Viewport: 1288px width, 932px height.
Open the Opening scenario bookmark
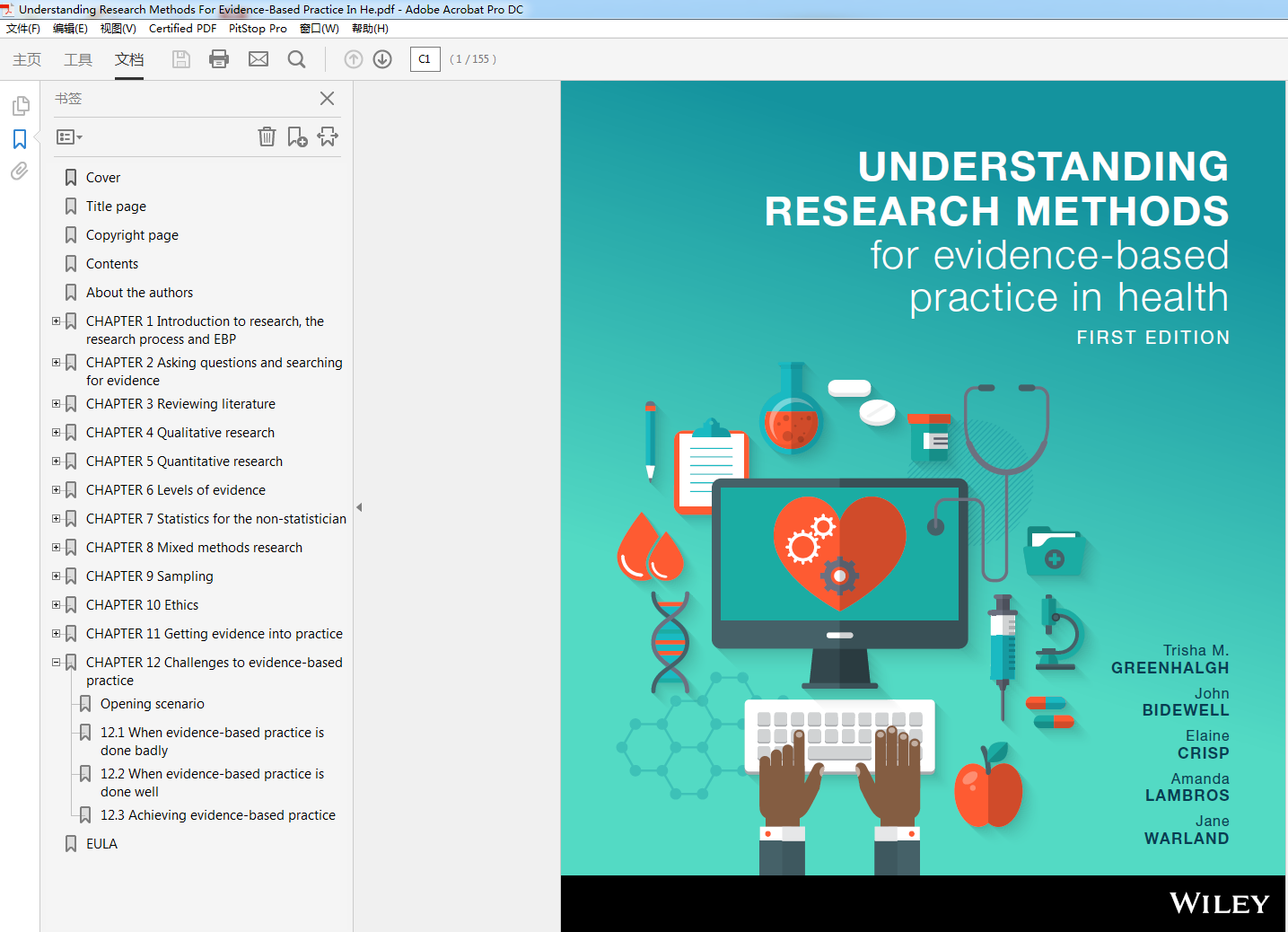point(153,704)
